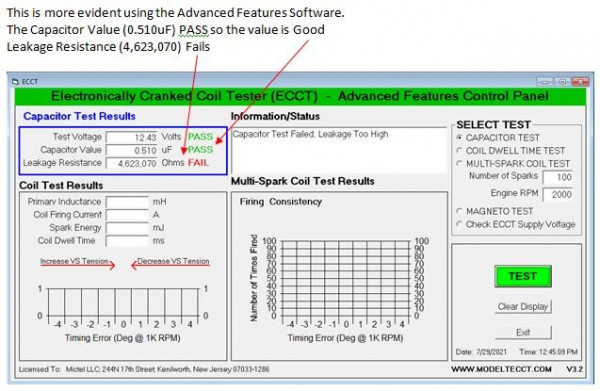
Task: Maximize the ECCT window
Action: pyautogui.click(x=562, y=81)
